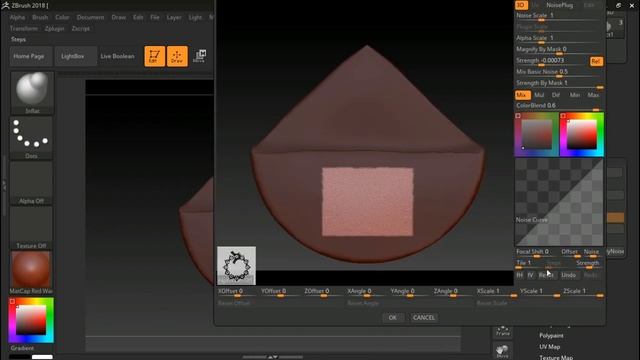Image resolution: width=640 pixels, height=360 pixels.
Task: Open the Dots stroke type picker
Action: tap(32, 138)
